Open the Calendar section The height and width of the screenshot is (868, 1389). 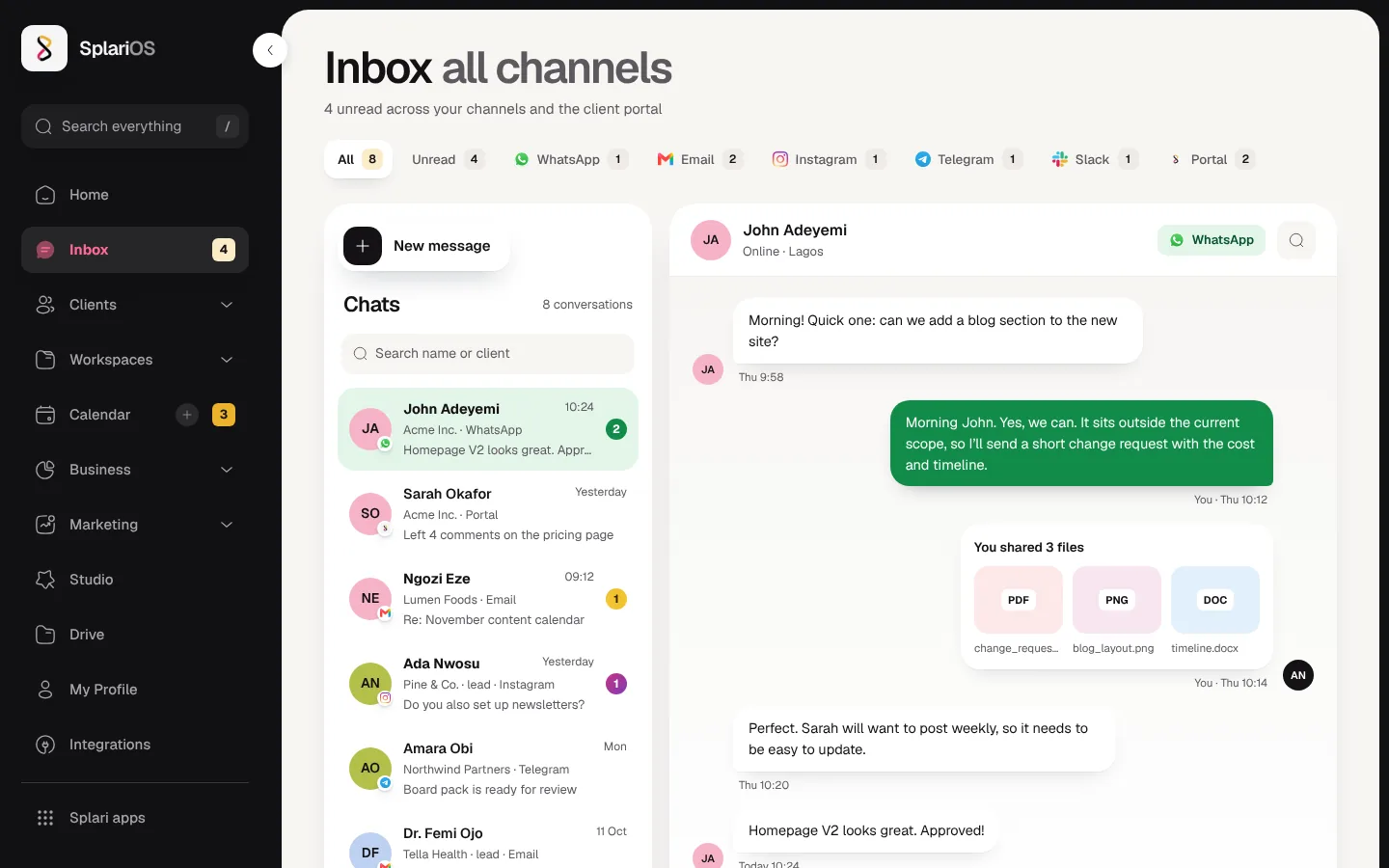click(99, 415)
